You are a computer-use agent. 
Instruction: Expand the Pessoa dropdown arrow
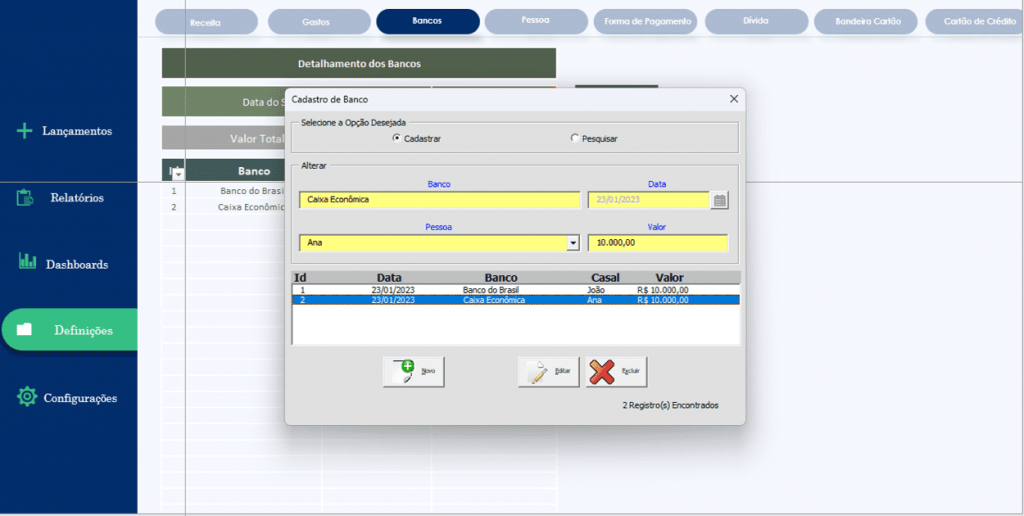click(x=573, y=243)
